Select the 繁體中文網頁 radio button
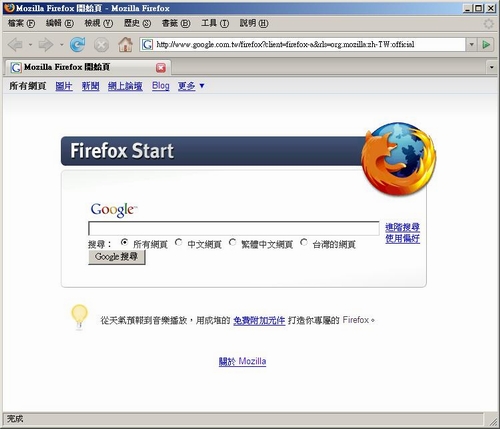 point(232,242)
